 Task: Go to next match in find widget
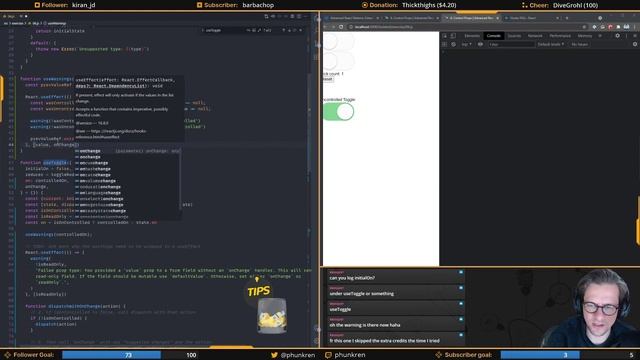tap(289, 30)
